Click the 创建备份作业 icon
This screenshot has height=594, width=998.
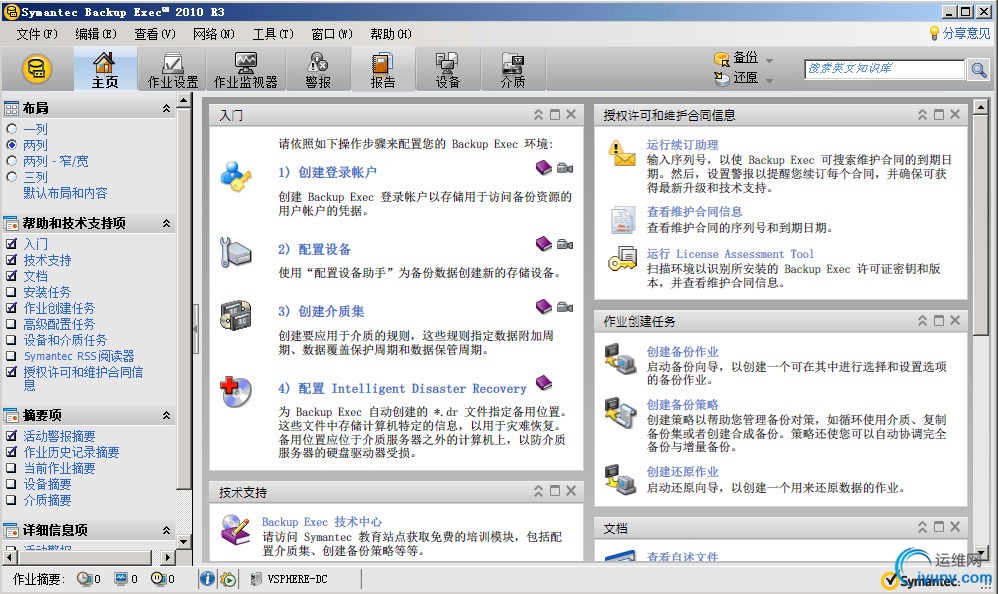point(620,358)
